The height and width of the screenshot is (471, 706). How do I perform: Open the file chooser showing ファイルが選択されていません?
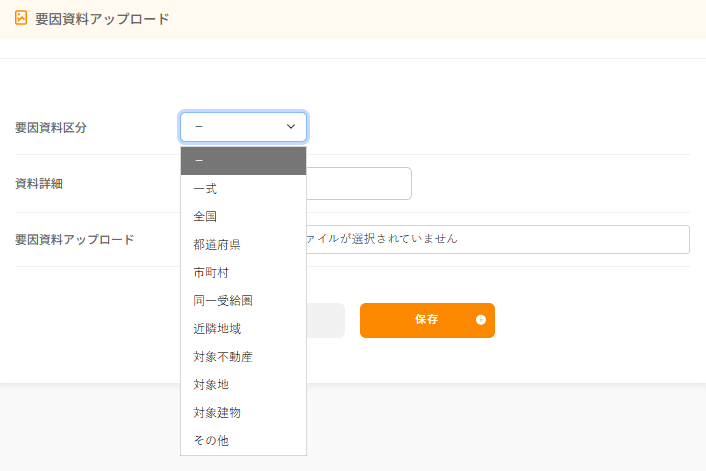coord(498,239)
